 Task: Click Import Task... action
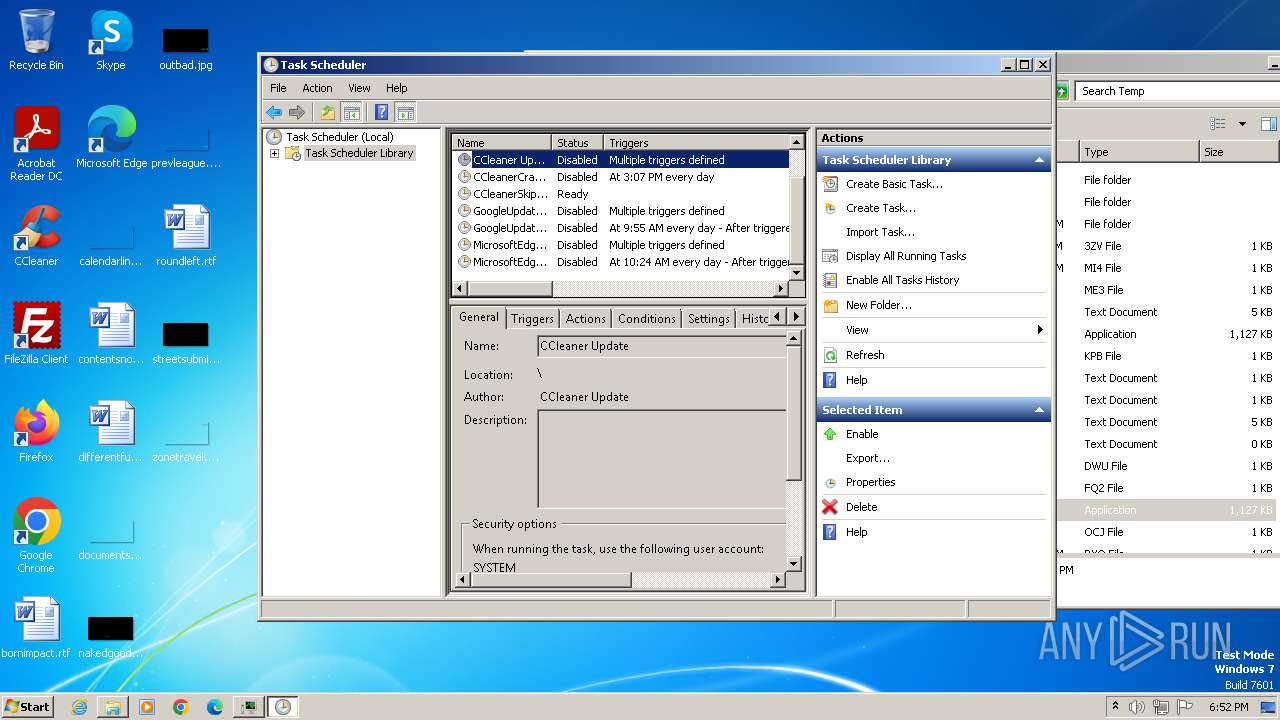[x=880, y=232]
